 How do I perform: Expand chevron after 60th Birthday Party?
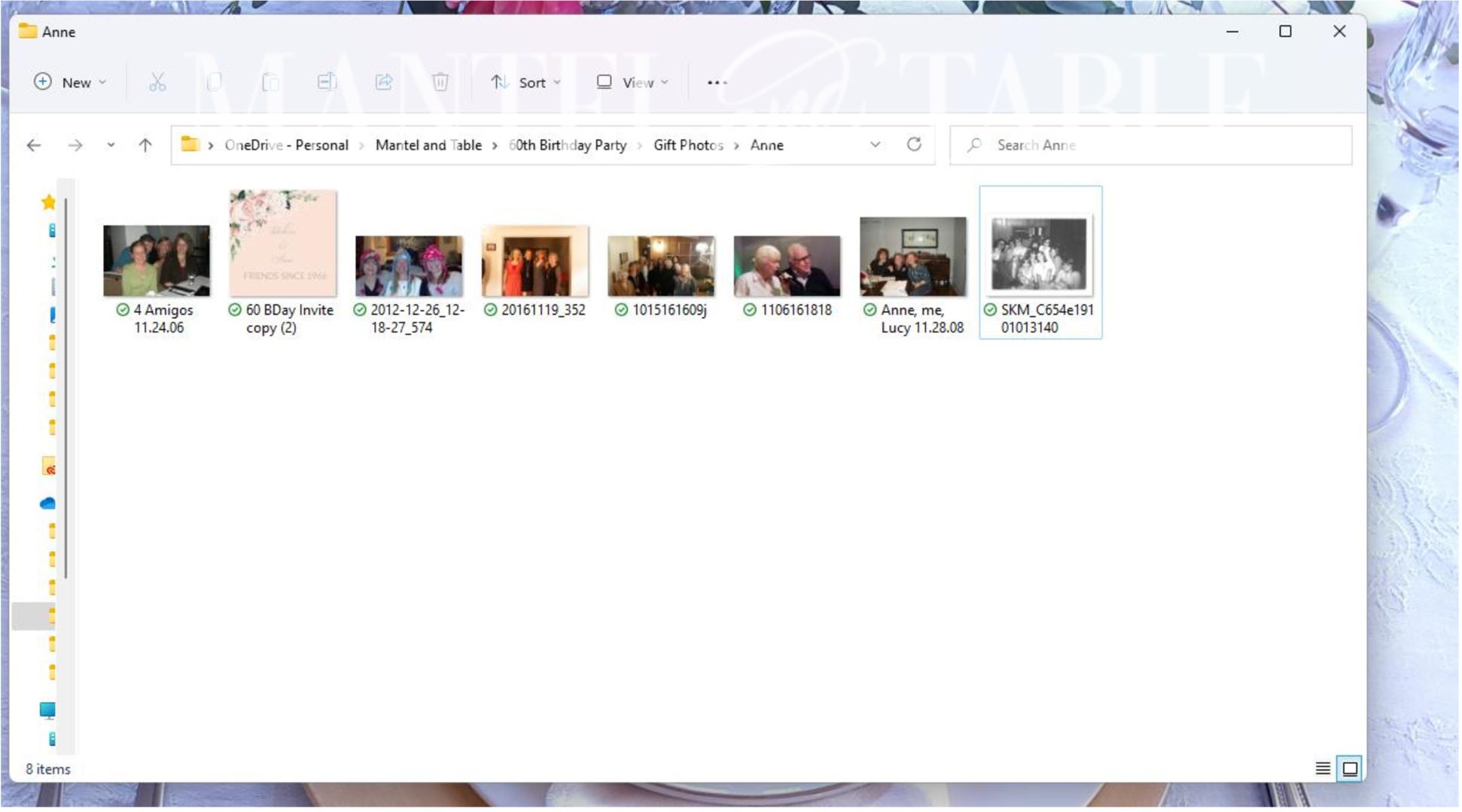[639, 145]
